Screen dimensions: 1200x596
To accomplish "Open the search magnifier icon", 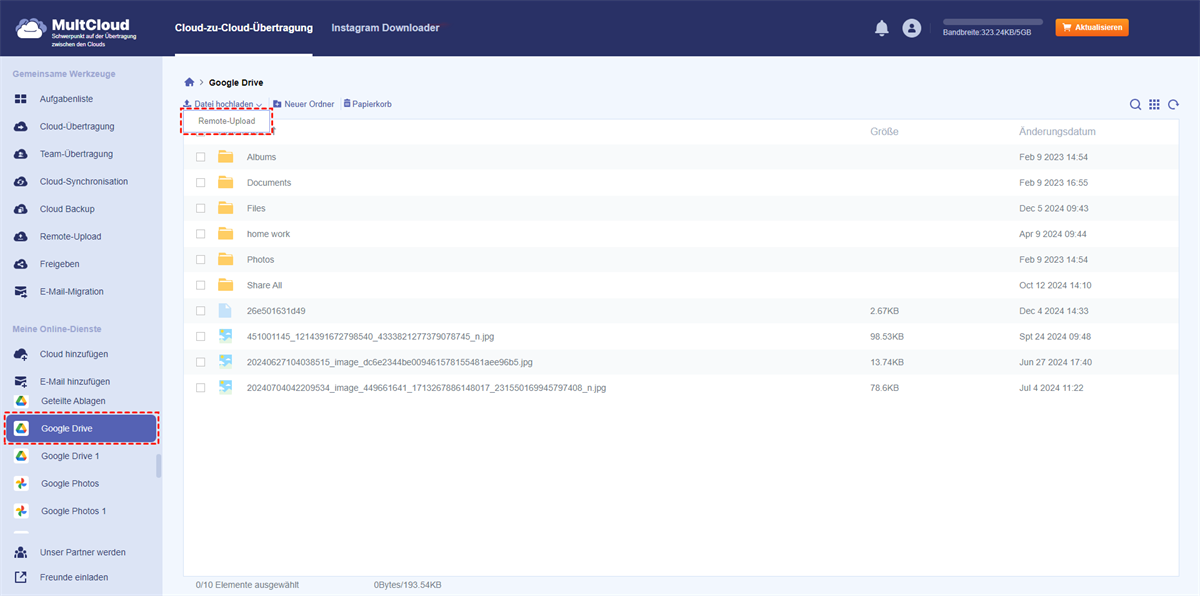I will [1135, 105].
